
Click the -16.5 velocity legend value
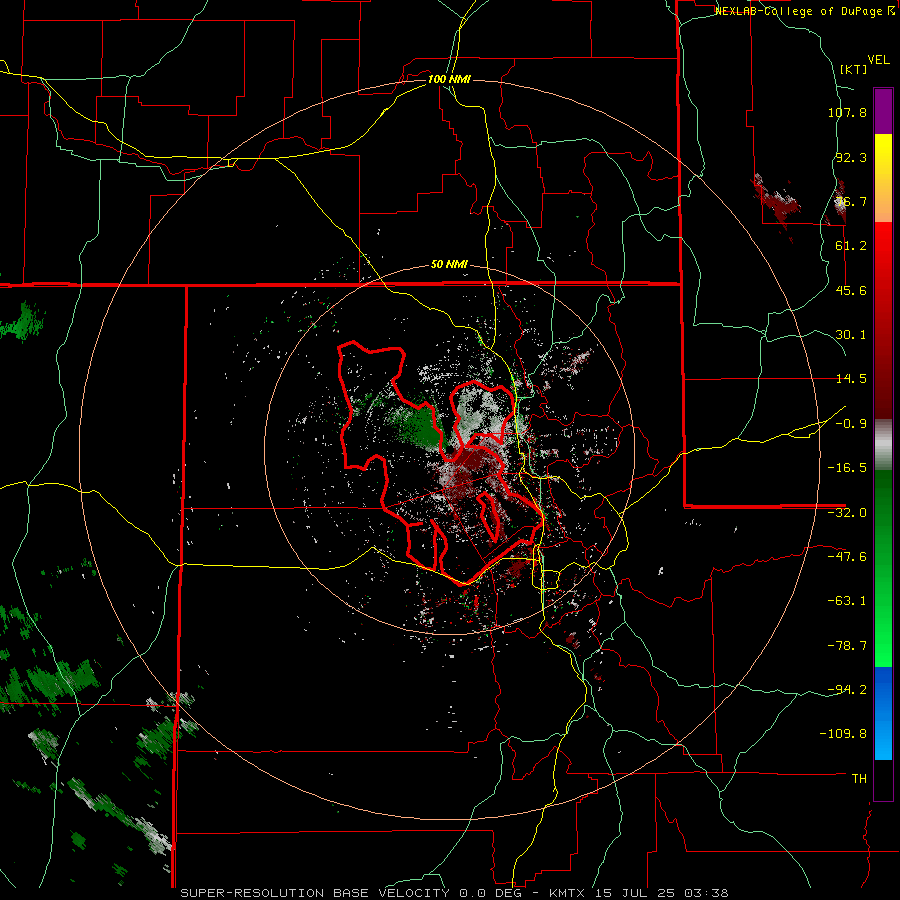tap(847, 468)
